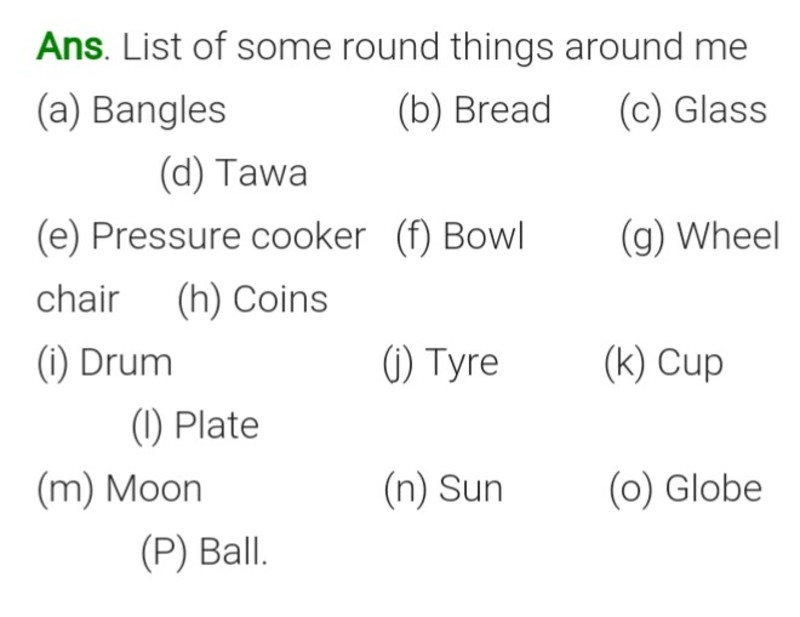Click the word 'Moon'
Image resolution: width=800 pixels, height=617 pixels.
tap(154, 488)
